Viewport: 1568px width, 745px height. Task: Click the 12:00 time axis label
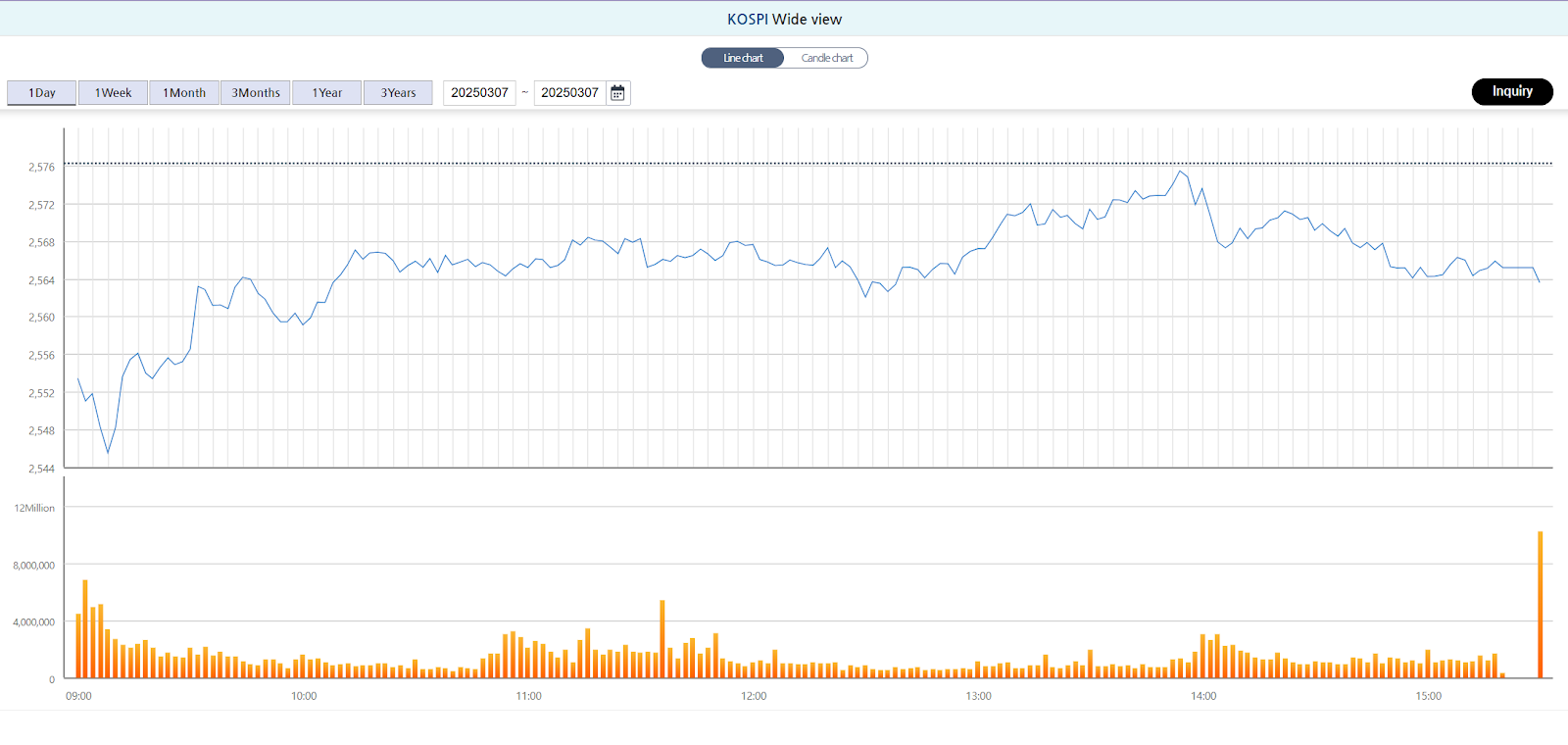tap(754, 696)
